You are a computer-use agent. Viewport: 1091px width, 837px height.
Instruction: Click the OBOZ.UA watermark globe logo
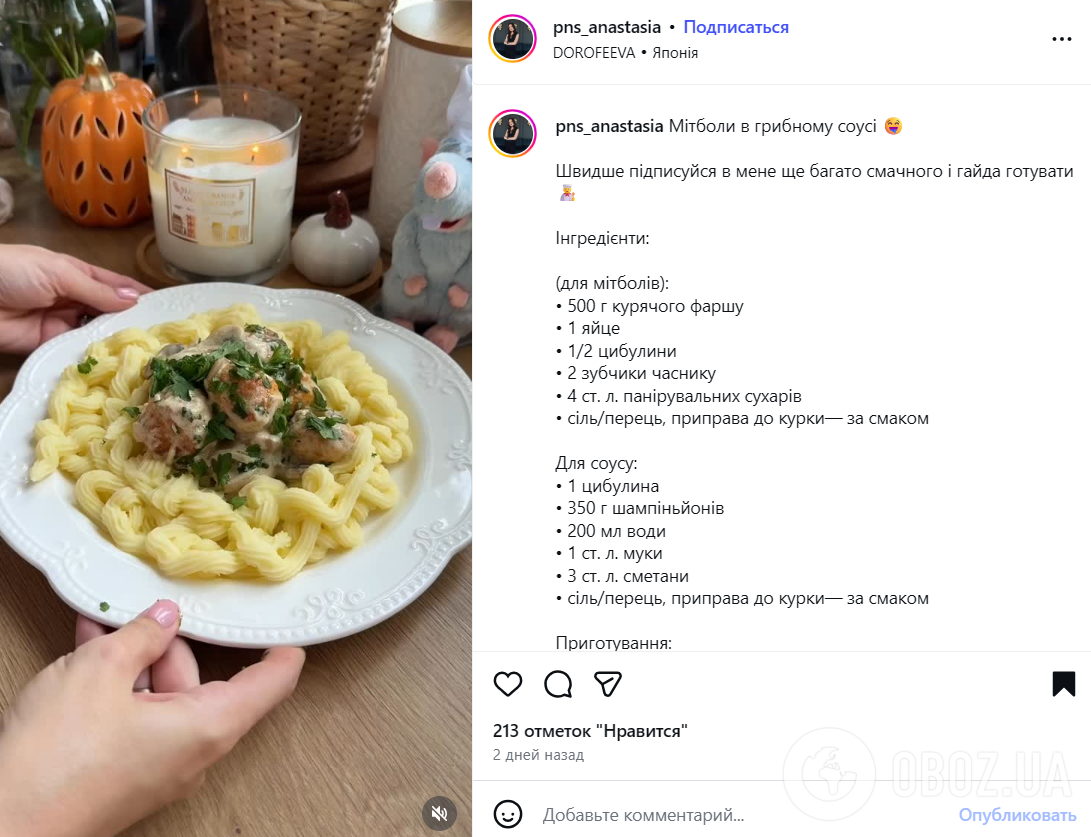829,774
